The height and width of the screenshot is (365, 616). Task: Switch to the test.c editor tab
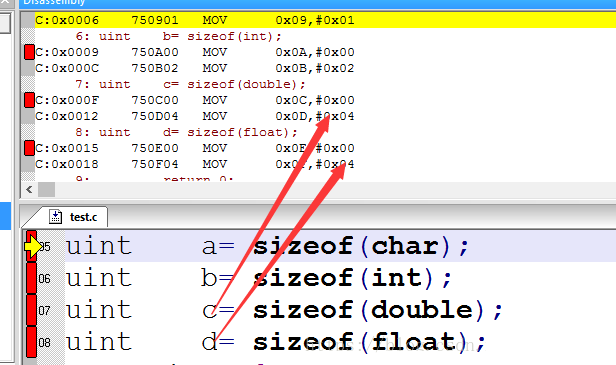[x=73, y=217]
